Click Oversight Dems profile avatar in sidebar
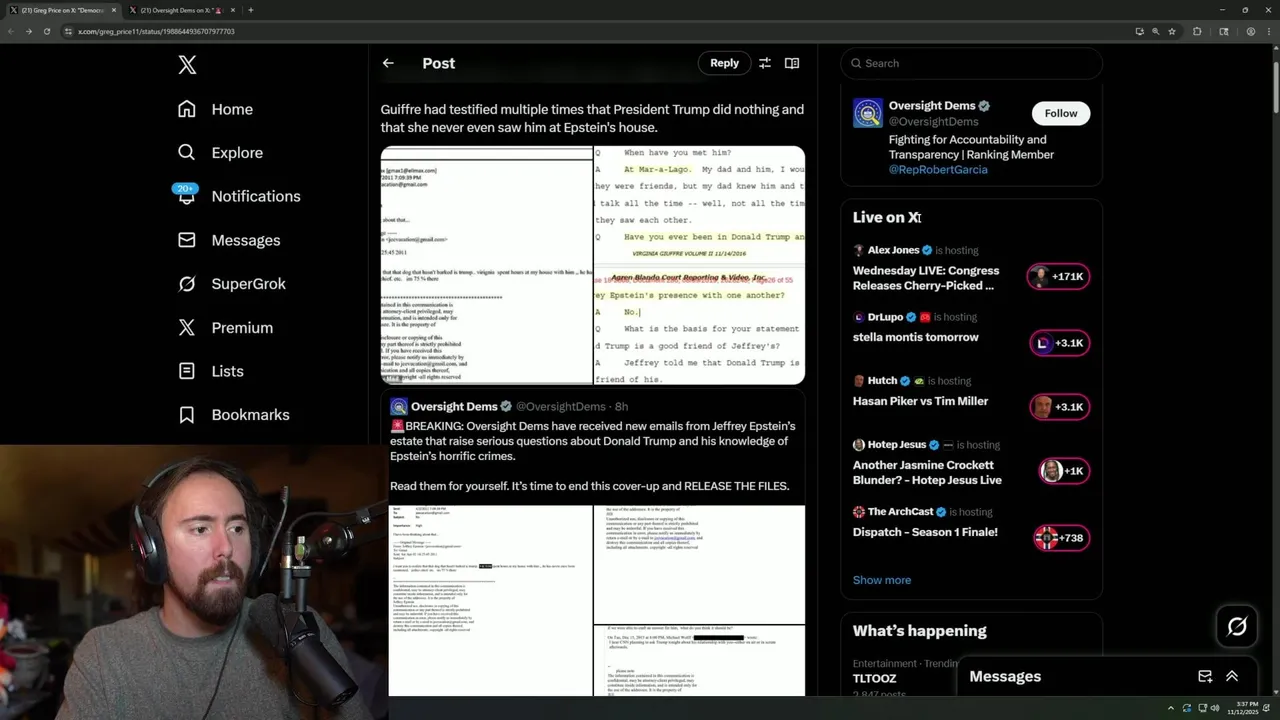This screenshot has width=1280, height=720. pos(868,113)
